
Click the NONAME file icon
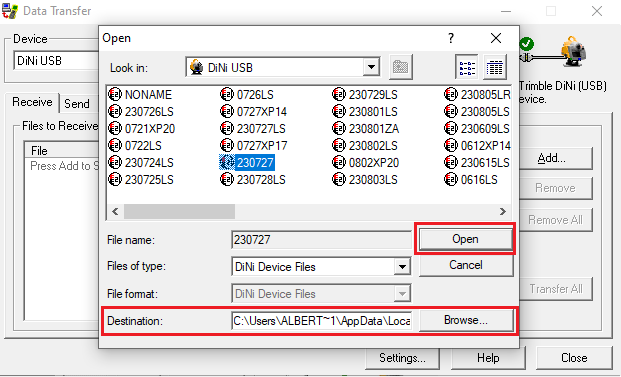click(x=115, y=95)
